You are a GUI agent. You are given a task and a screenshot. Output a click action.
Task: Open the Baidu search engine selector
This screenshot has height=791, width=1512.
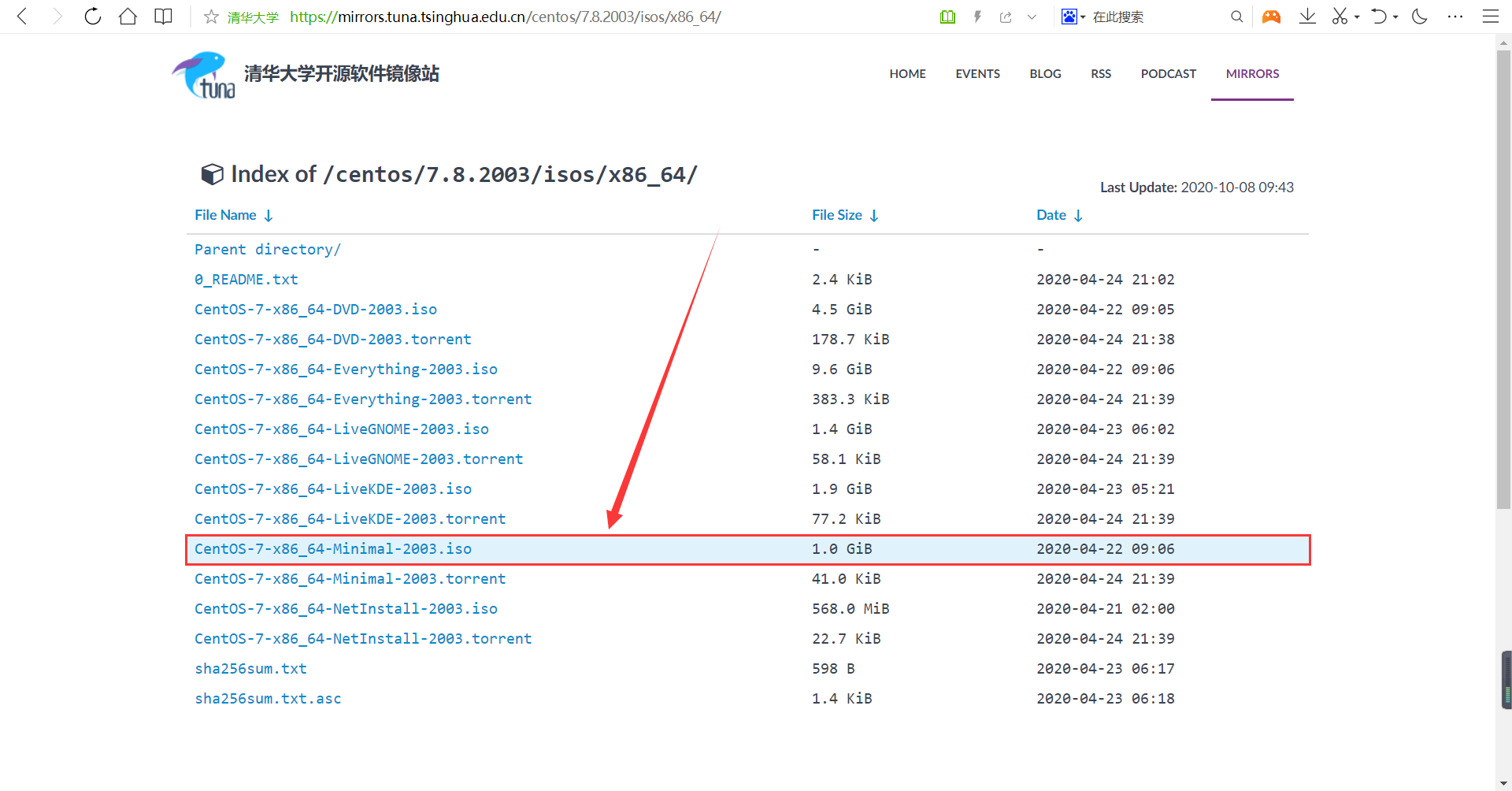pyautogui.click(x=1073, y=17)
